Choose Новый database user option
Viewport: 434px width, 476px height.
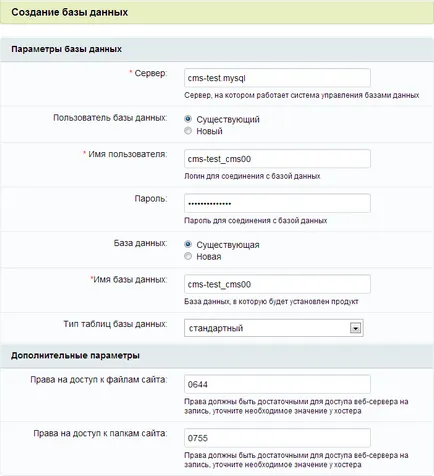(x=188, y=131)
